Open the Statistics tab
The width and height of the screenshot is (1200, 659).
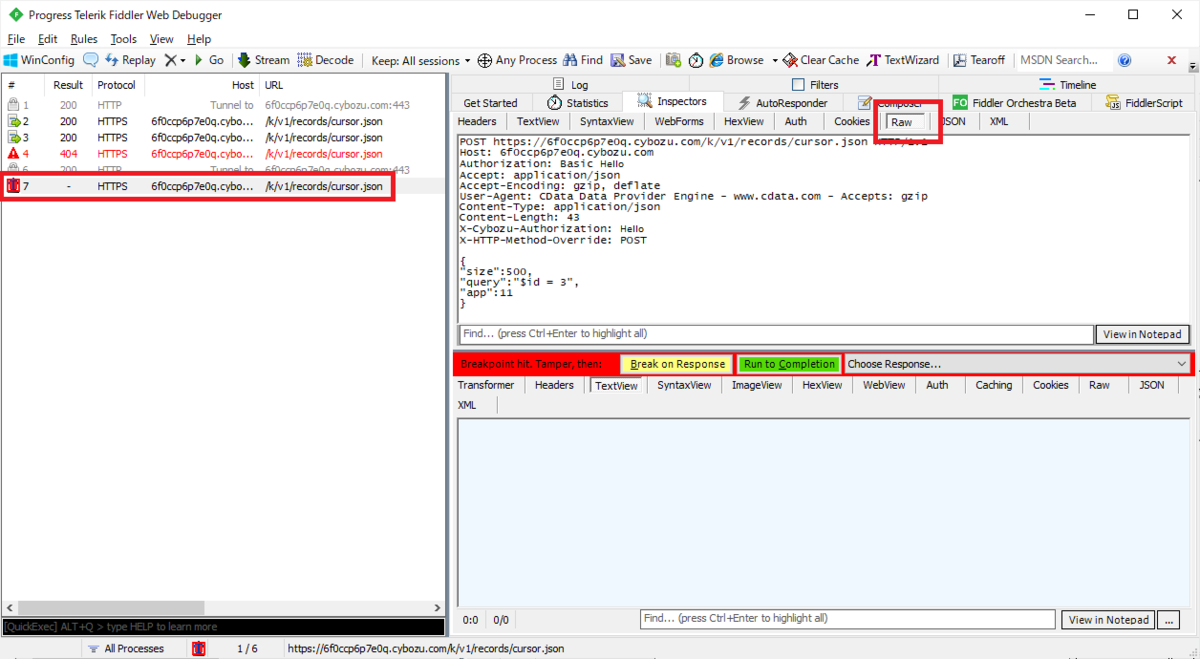(577, 103)
